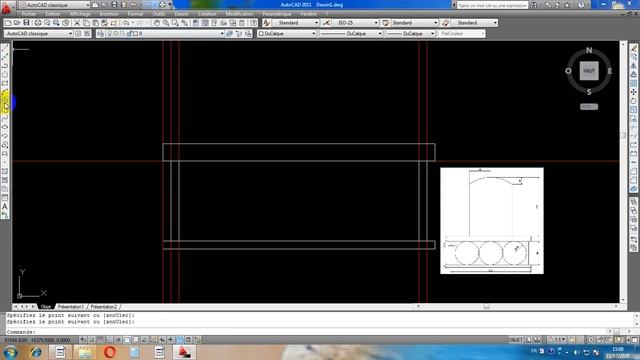This screenshot has height=360, width=640.
Task: Open the Outils menu
Action: [x=159, y=14]
